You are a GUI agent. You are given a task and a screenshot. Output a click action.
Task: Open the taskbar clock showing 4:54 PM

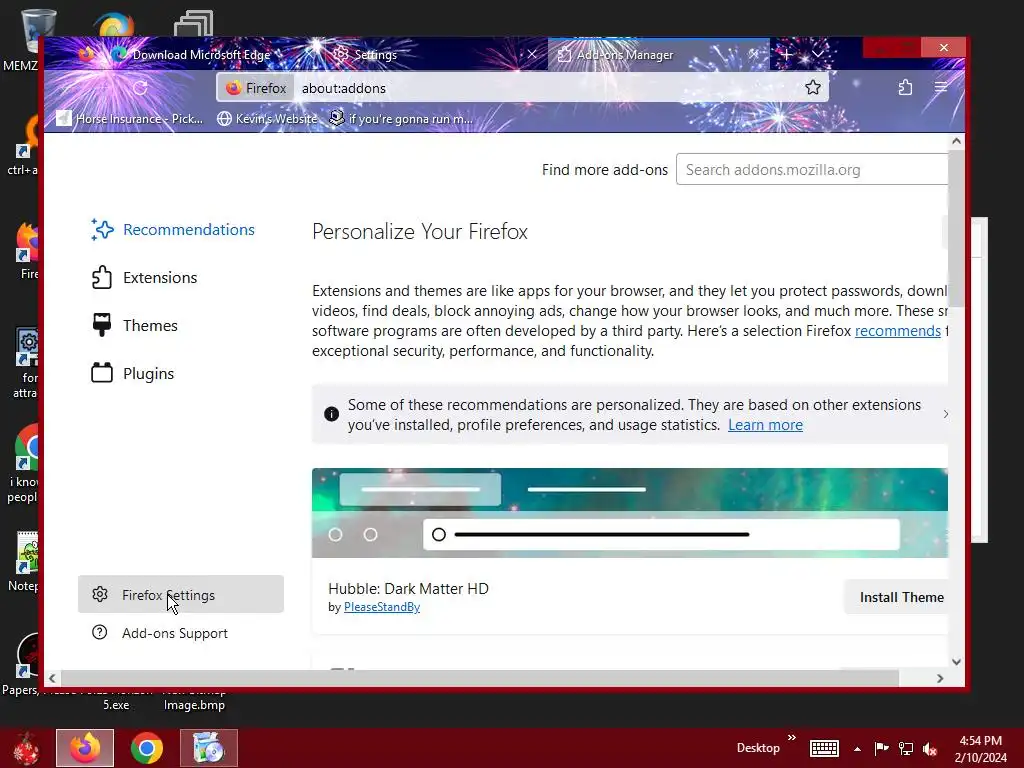pos(980,749)
